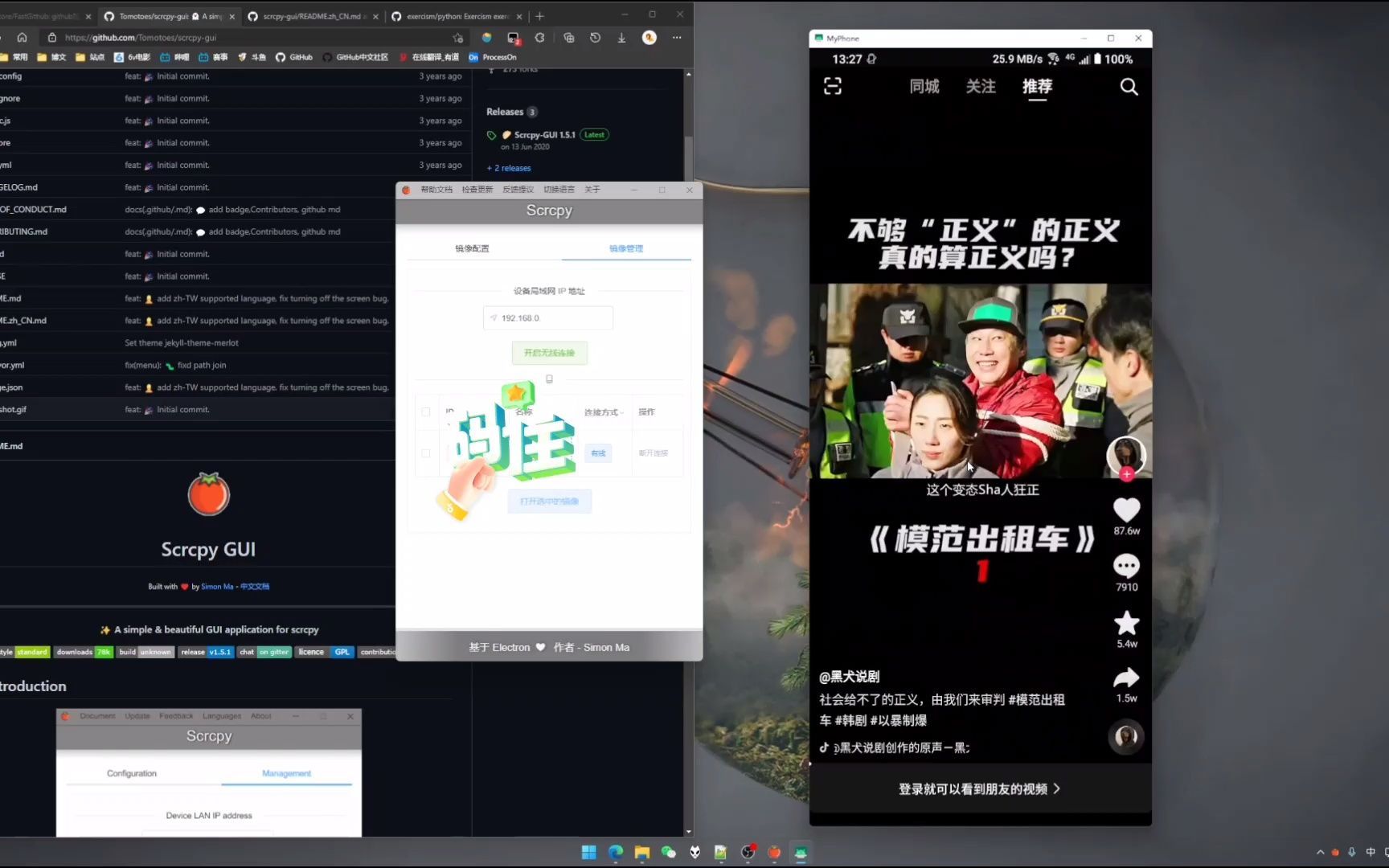Open the tomato Scrcpy GUI taskbar icon
Image resolution: width=1389 pixels, height=868 pixels.
pos(774,852)
